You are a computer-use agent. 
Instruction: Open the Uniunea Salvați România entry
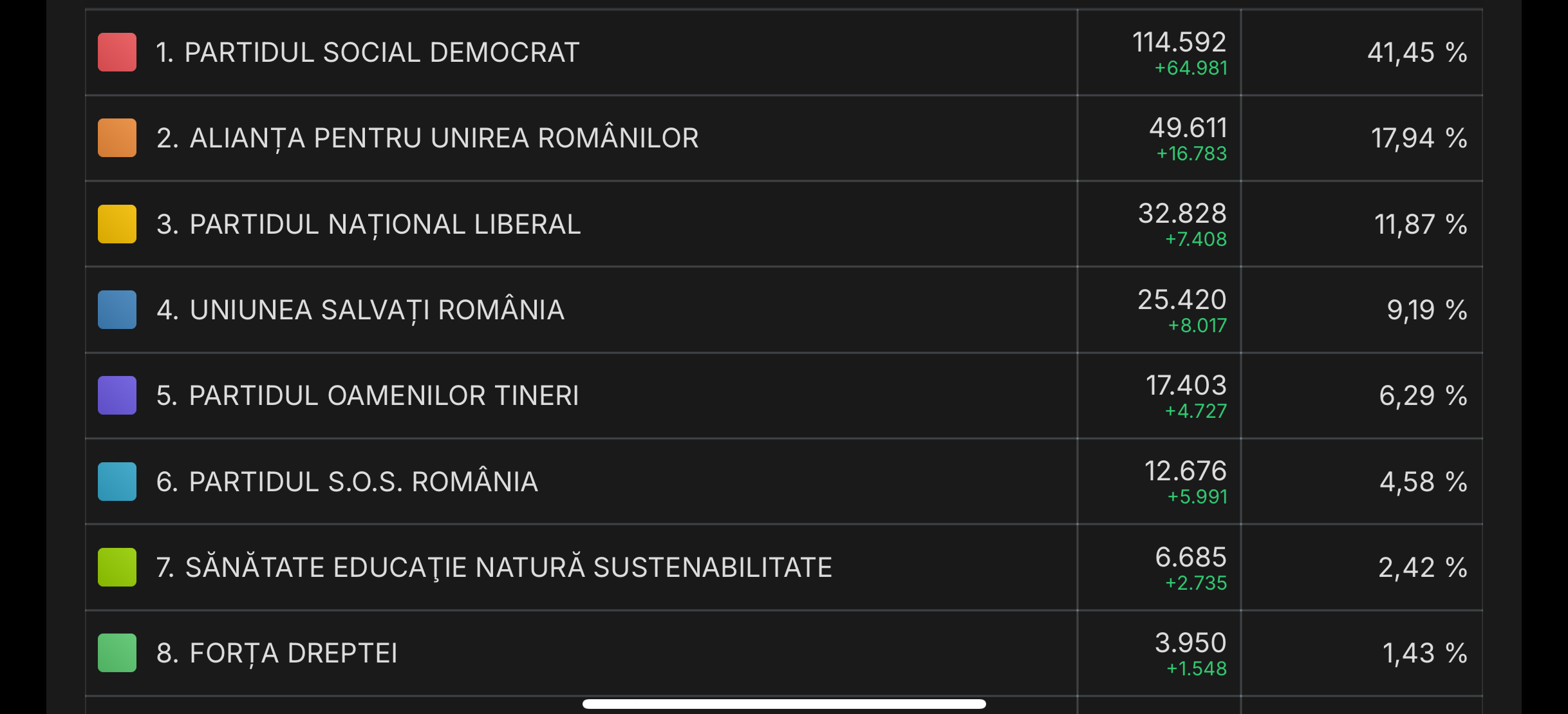coord(360,310)
